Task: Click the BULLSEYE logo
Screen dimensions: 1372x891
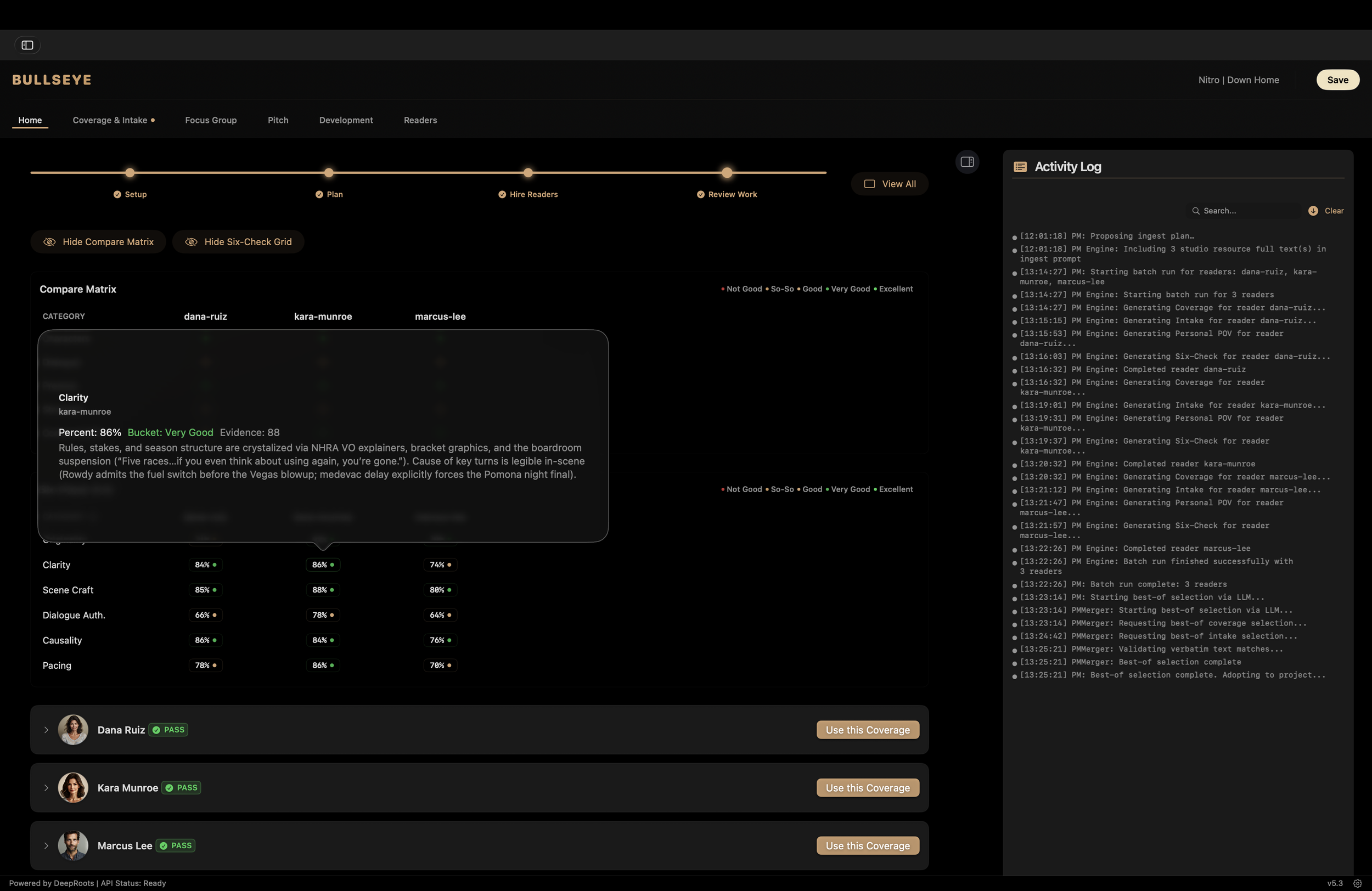Action: pos(52,80)
